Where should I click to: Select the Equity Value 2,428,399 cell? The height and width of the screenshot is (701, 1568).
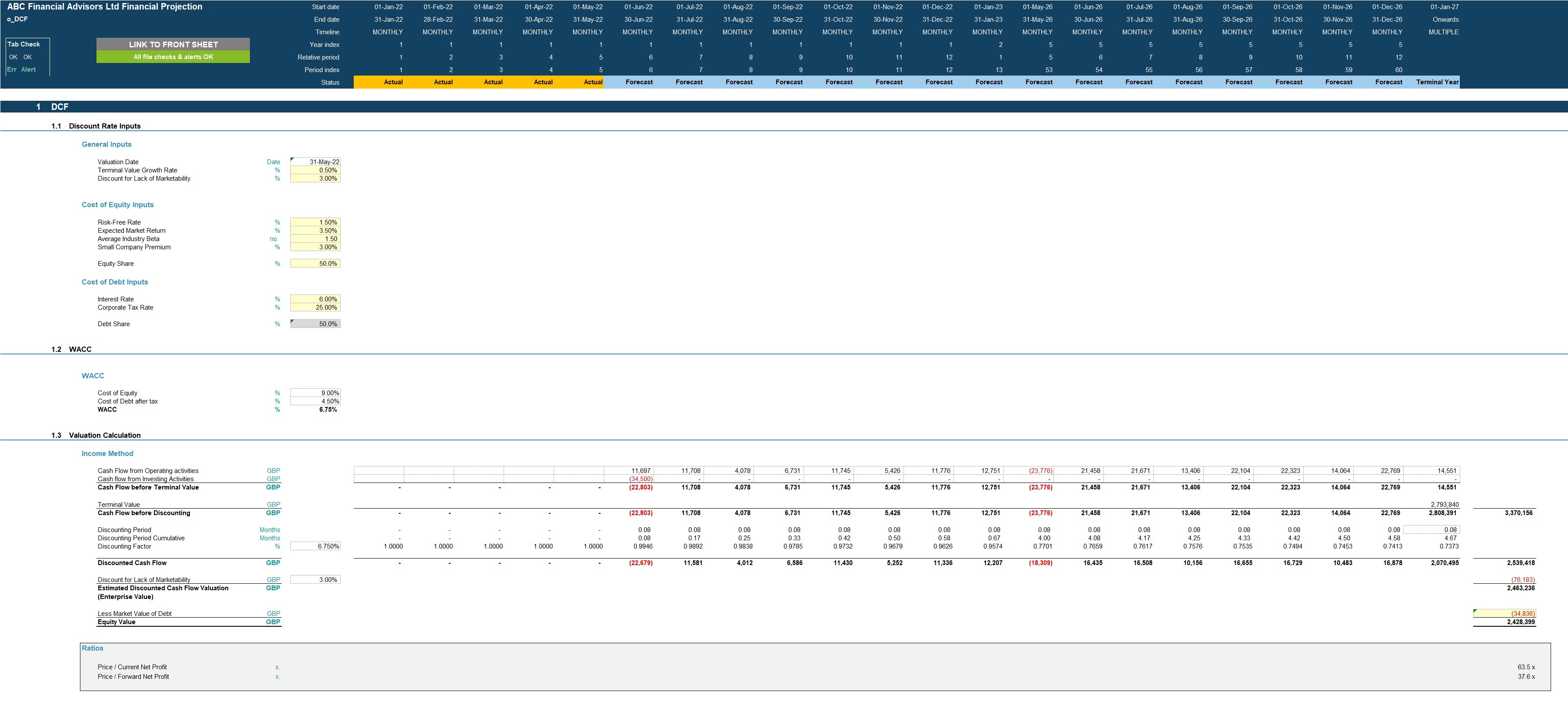coord(1504,622)
